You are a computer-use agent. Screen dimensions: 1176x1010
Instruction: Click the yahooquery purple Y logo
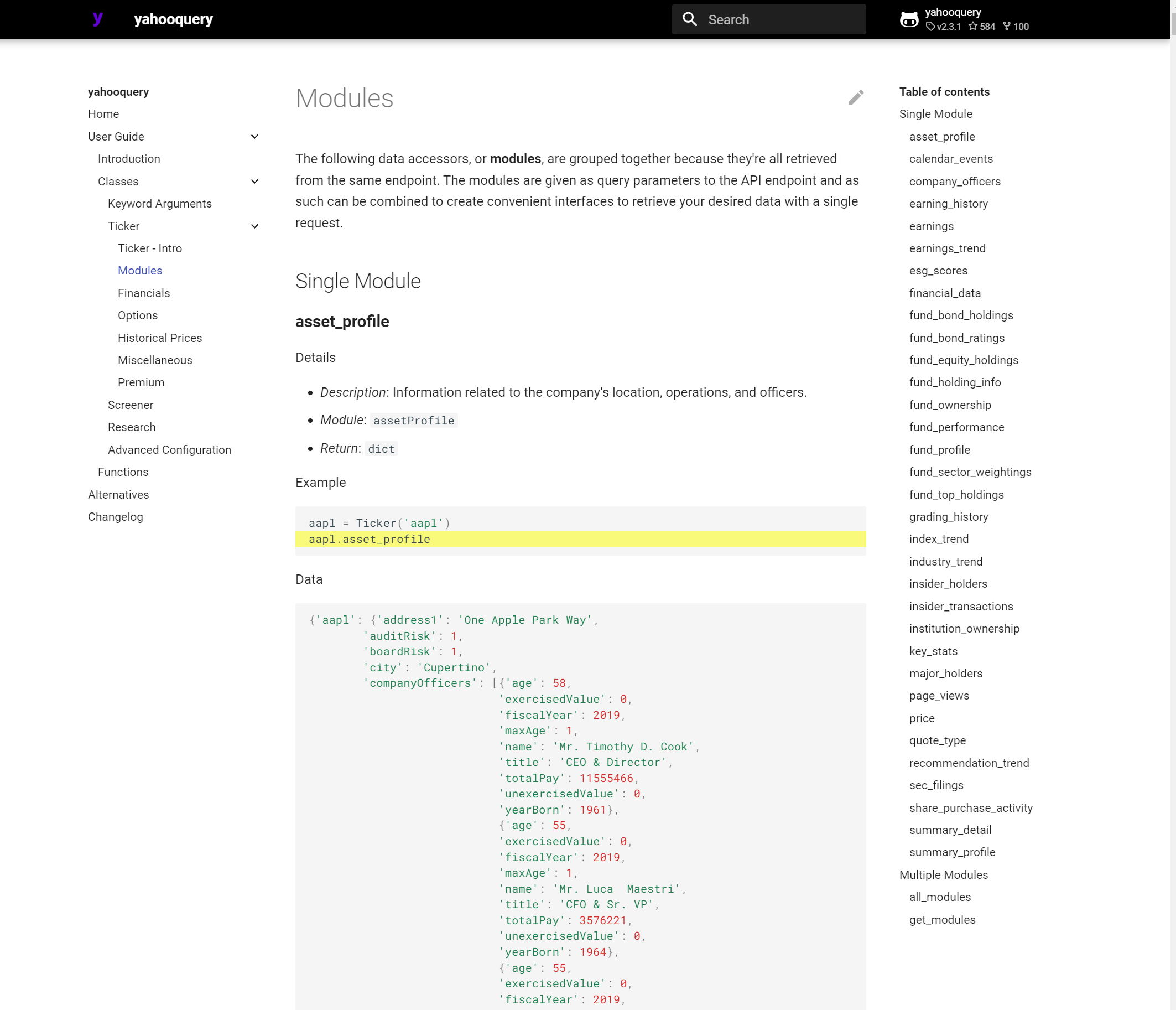97,19
